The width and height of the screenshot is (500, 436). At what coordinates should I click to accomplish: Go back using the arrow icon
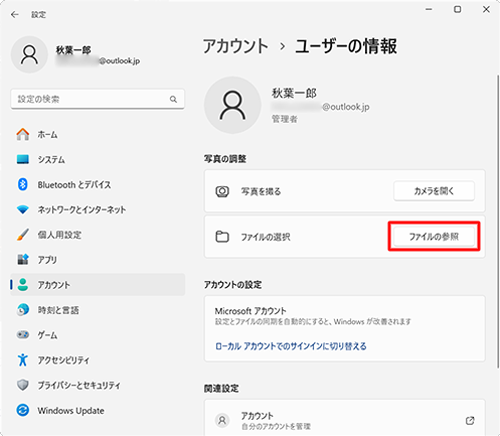(x=15, y=15)
